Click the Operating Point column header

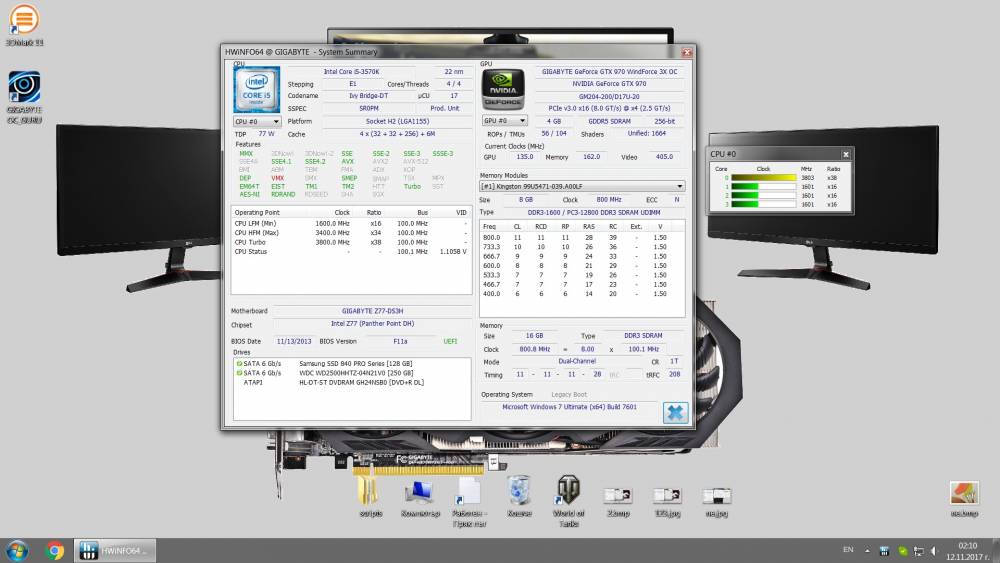click(x=257, y=212)
